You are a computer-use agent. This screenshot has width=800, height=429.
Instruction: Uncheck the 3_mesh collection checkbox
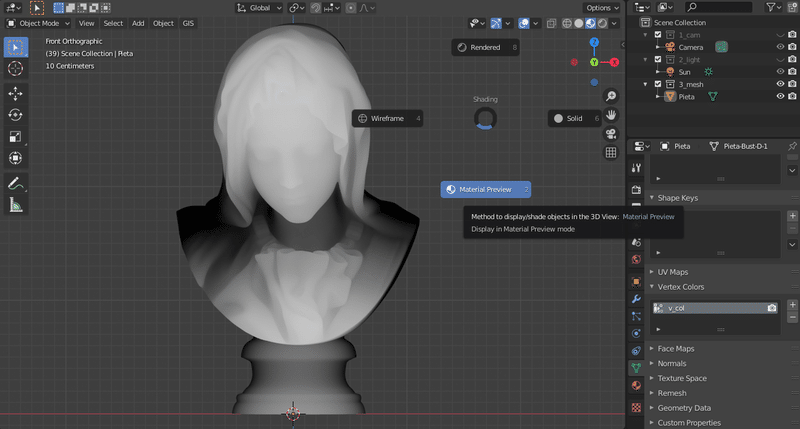(x=658, y=84)
